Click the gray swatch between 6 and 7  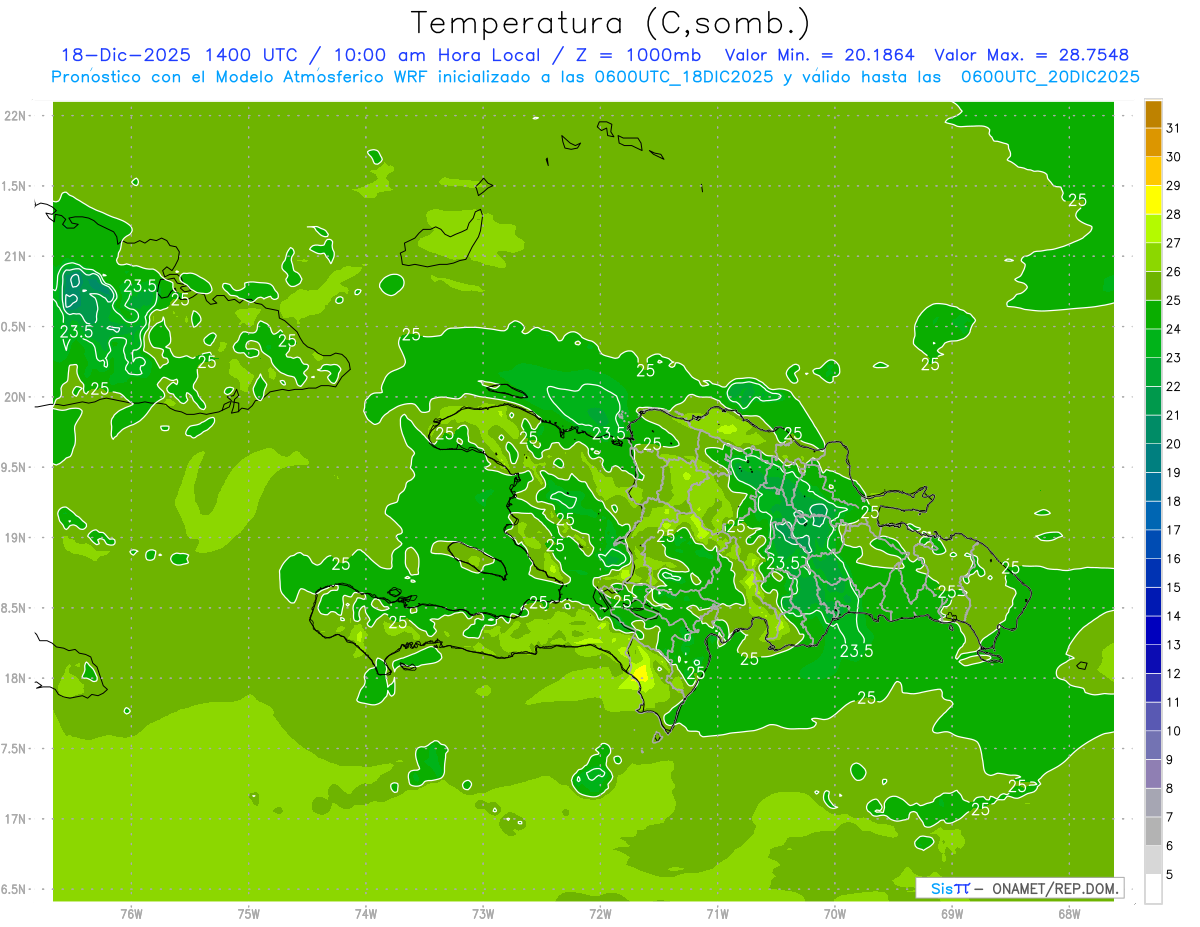pos(1153,831)
